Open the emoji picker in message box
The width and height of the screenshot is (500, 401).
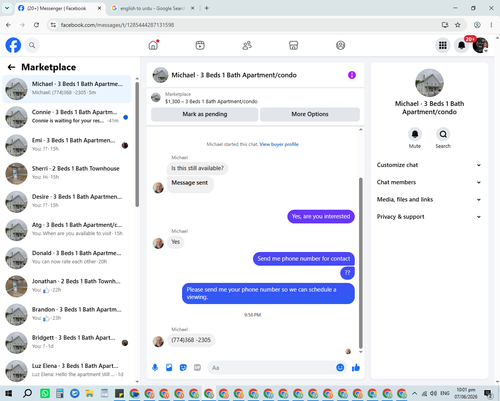[x=340, y=367]
